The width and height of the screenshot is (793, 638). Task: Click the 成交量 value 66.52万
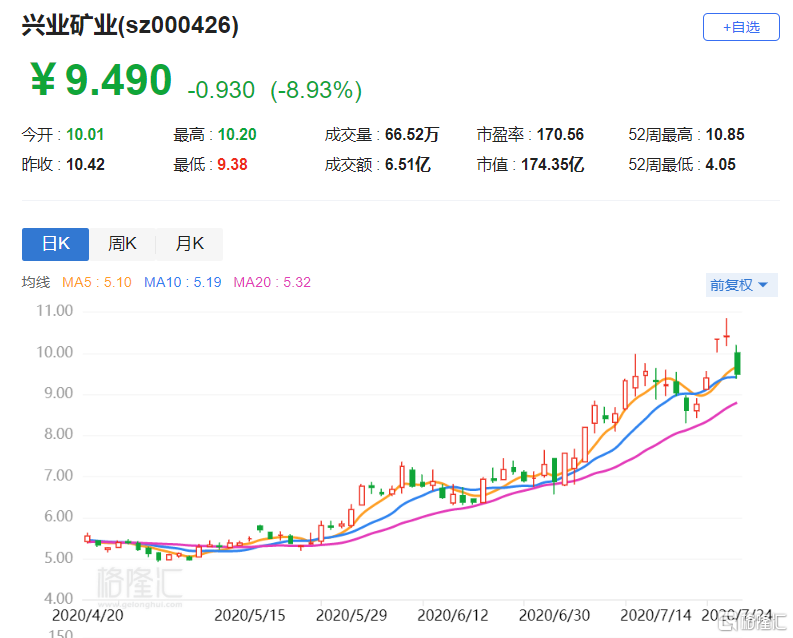(x=412, y=134)
